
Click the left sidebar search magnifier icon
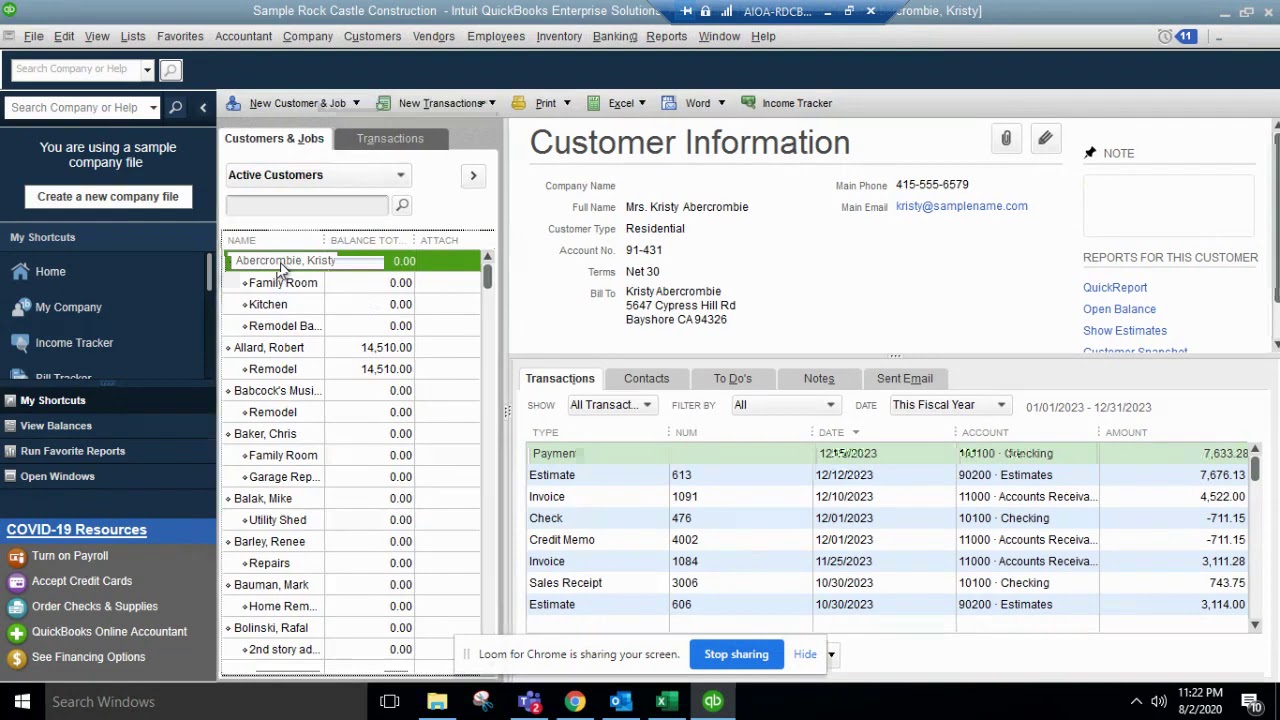pos(176,107)
